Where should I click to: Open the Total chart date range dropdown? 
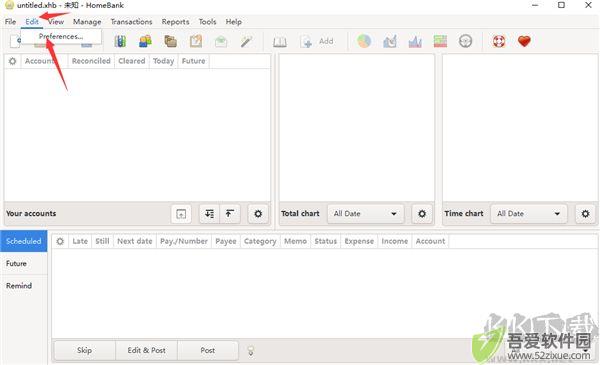pos(365,213)
